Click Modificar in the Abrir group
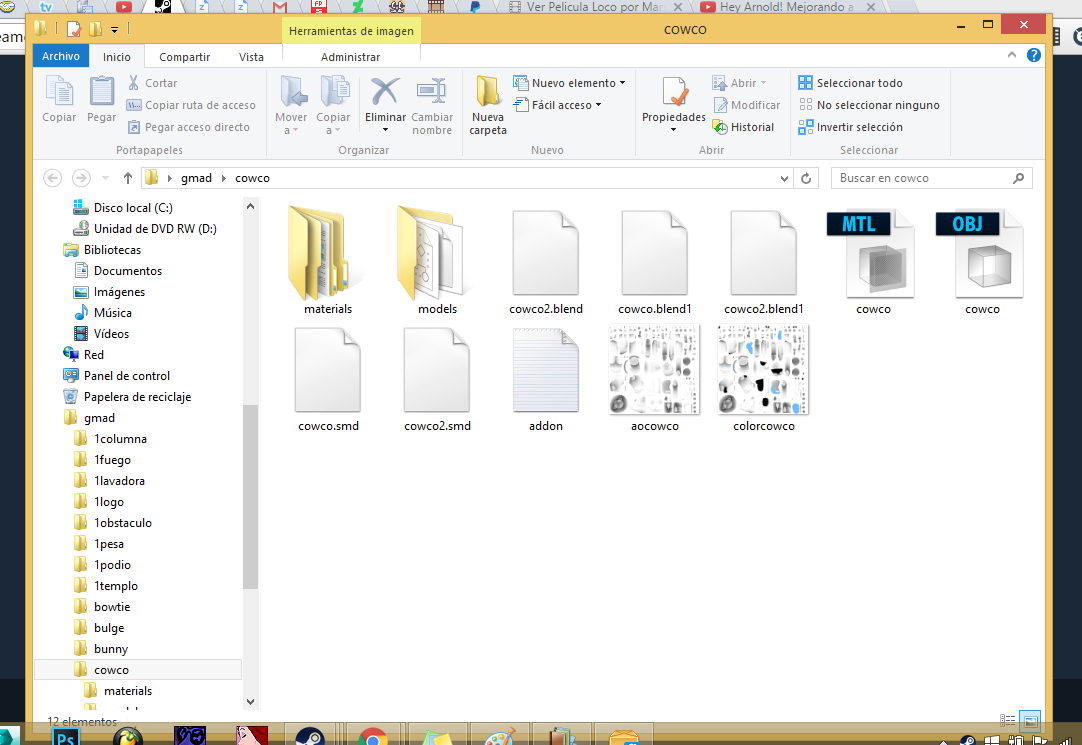This screenshot has height=745, width=1082. [x=747, y=105]
